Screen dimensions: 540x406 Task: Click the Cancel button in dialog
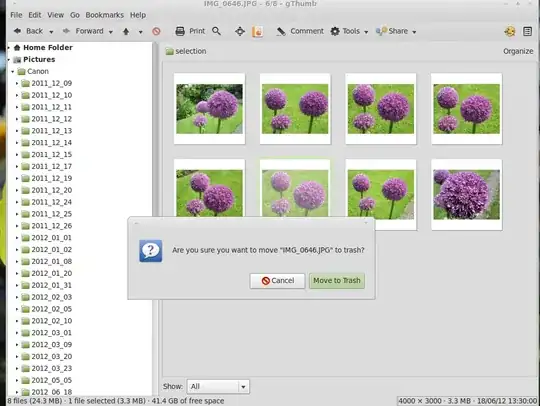pos(277,281)
